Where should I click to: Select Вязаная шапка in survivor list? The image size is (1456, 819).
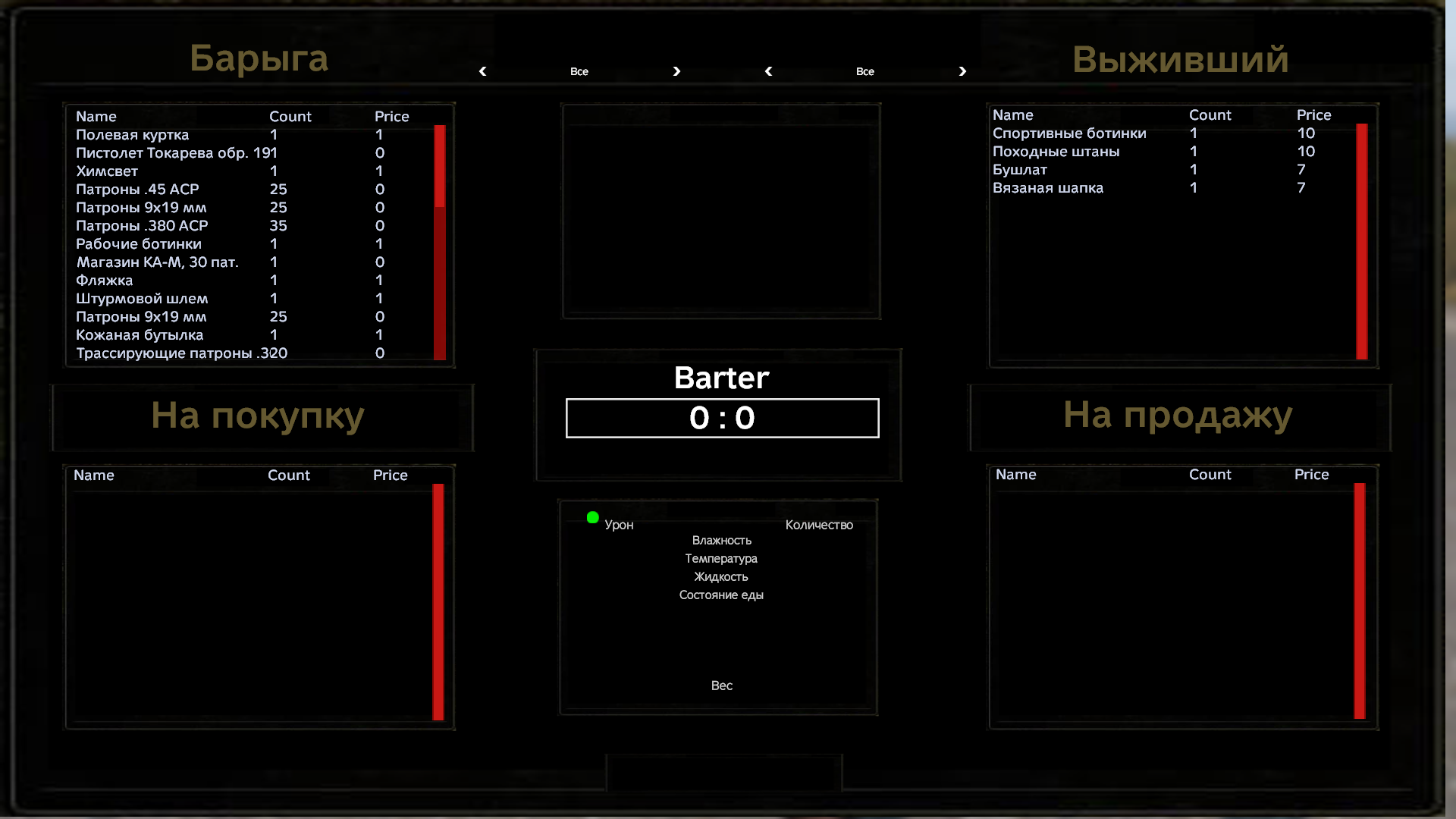pyautogui.click(x=1048, y=188)
